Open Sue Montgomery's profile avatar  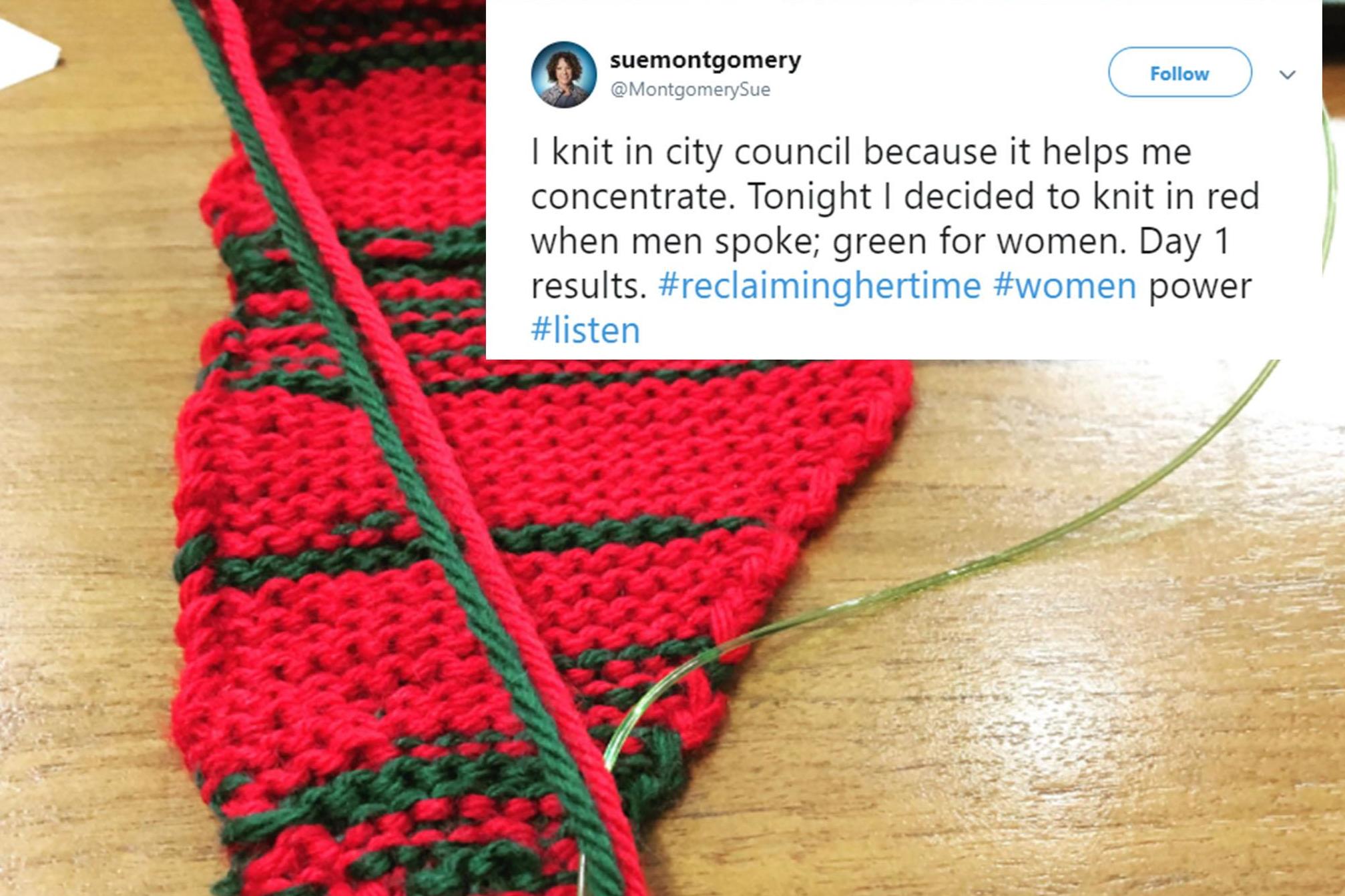563,75
